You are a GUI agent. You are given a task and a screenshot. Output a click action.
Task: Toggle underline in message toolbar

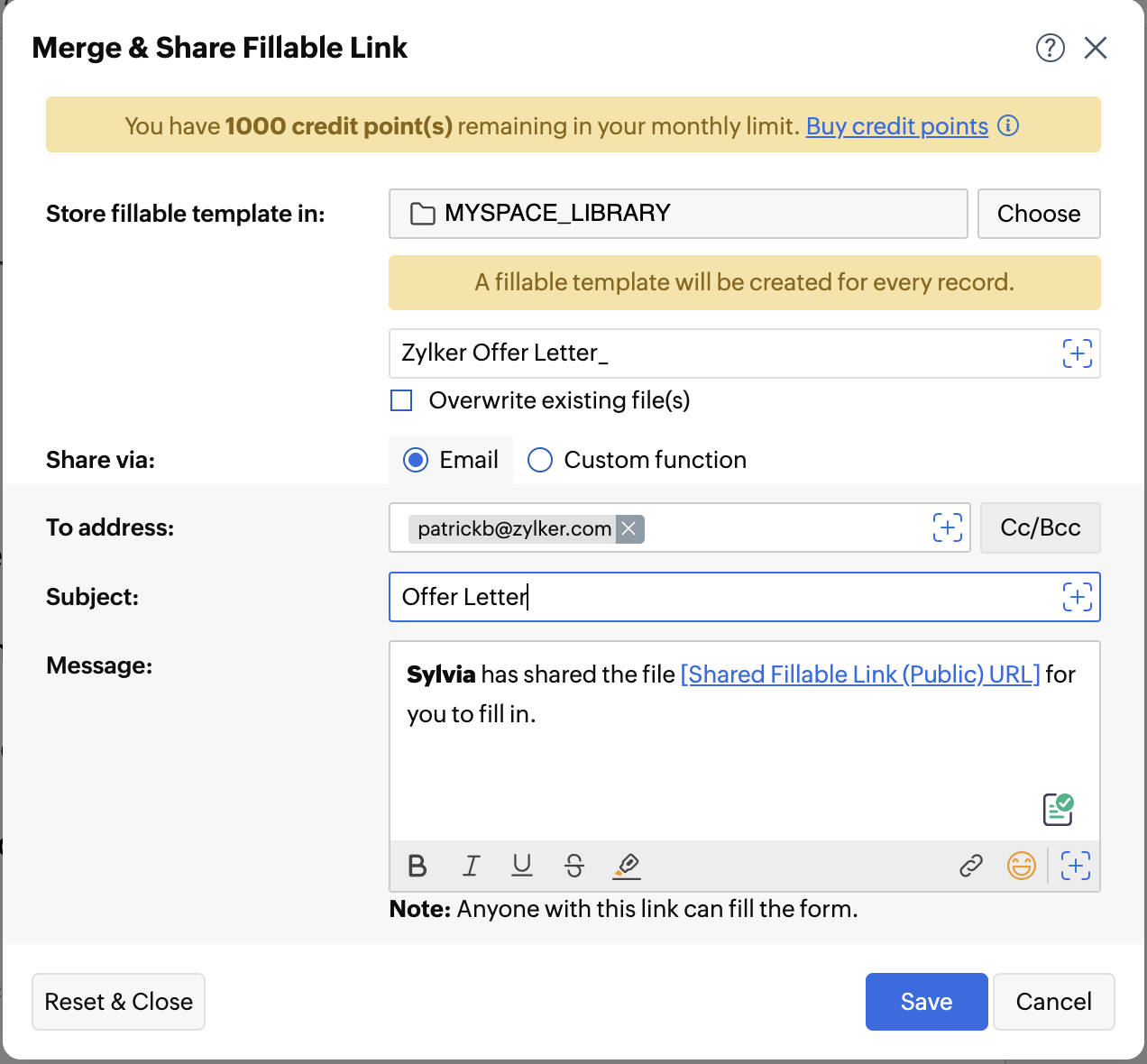click(x=522, y=866)
